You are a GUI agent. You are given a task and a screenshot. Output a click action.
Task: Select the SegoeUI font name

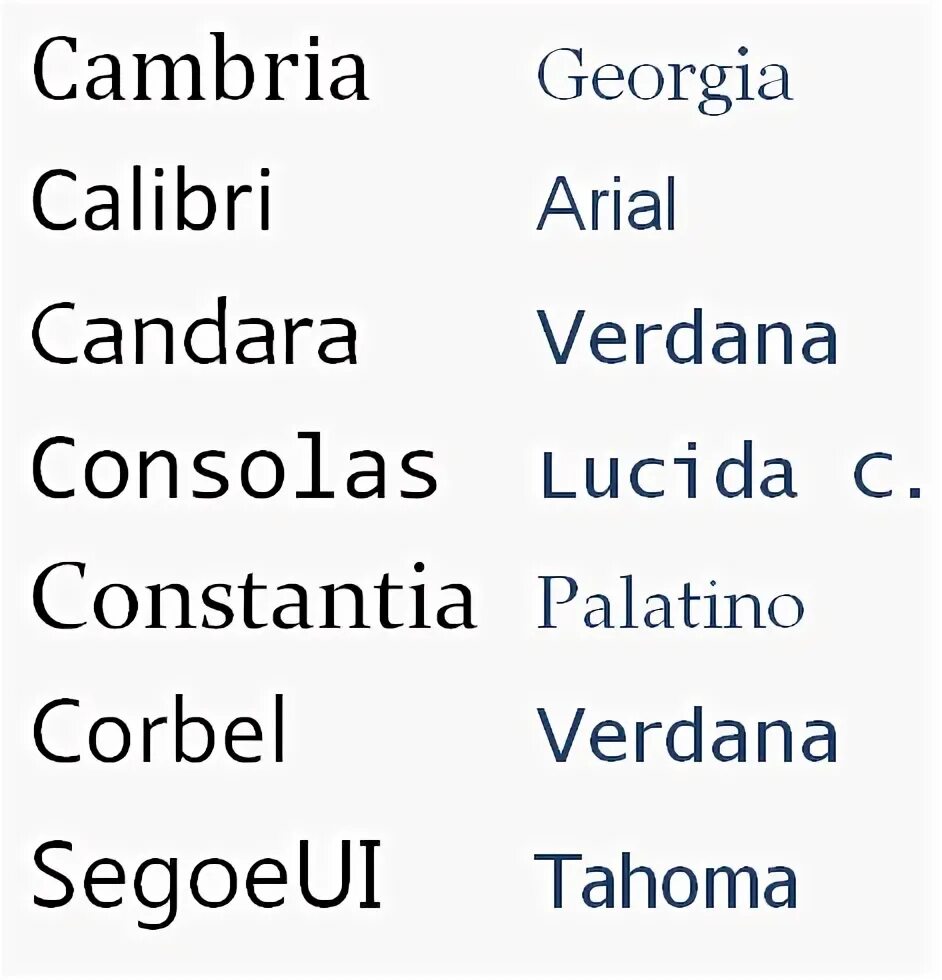207,881
